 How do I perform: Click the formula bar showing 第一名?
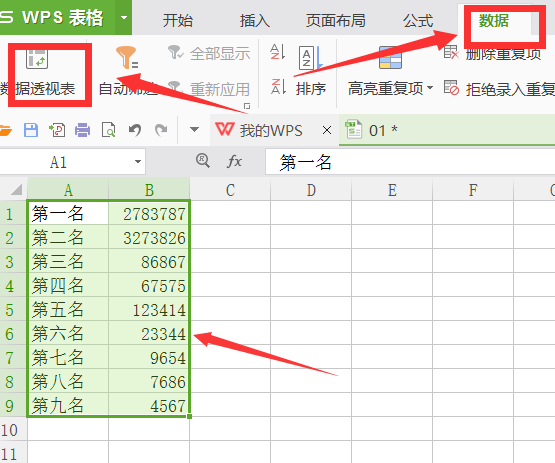click(x=410, y=162)
